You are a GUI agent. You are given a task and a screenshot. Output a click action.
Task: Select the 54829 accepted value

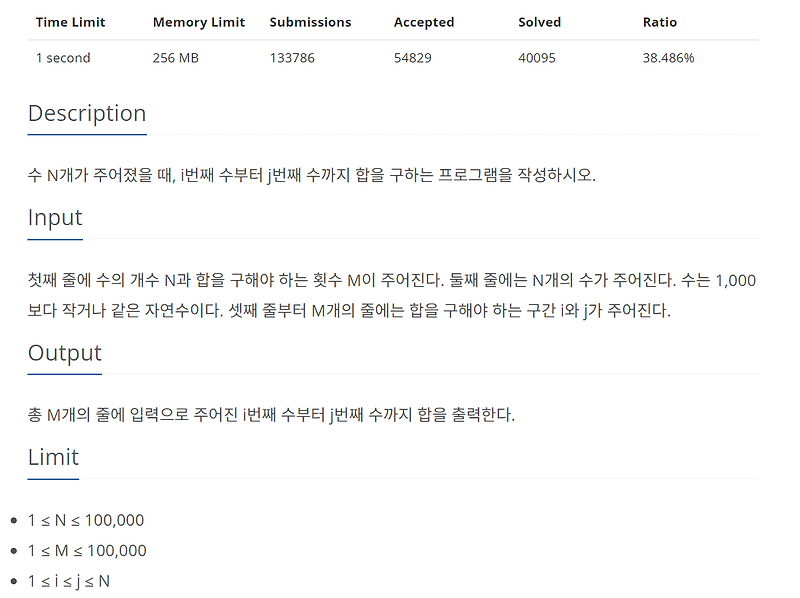point(412,58)
